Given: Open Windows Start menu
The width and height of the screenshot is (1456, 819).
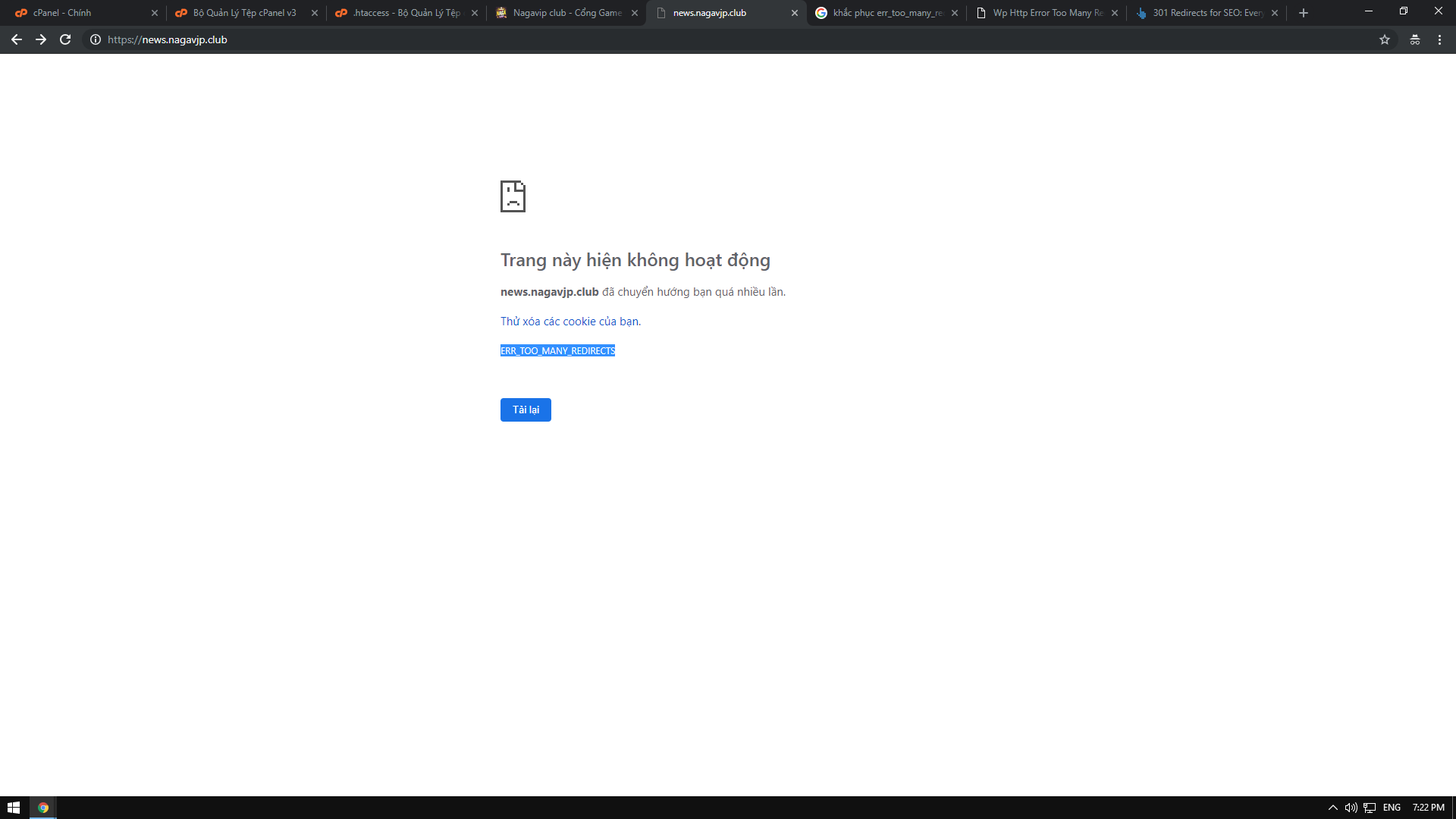Looking at the screenshot, I should 14,808.
